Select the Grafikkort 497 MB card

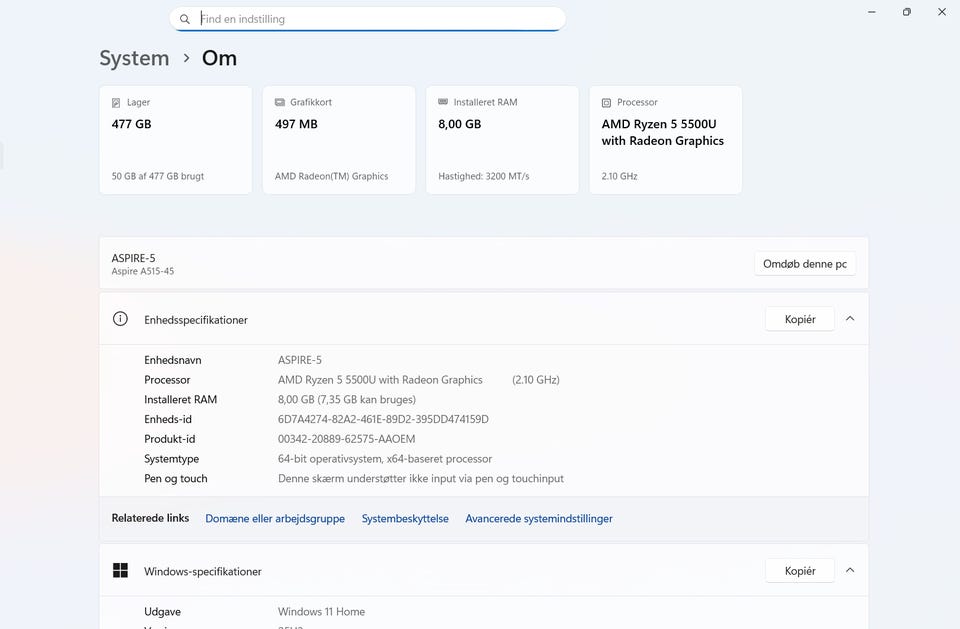(x=339, y=140)
